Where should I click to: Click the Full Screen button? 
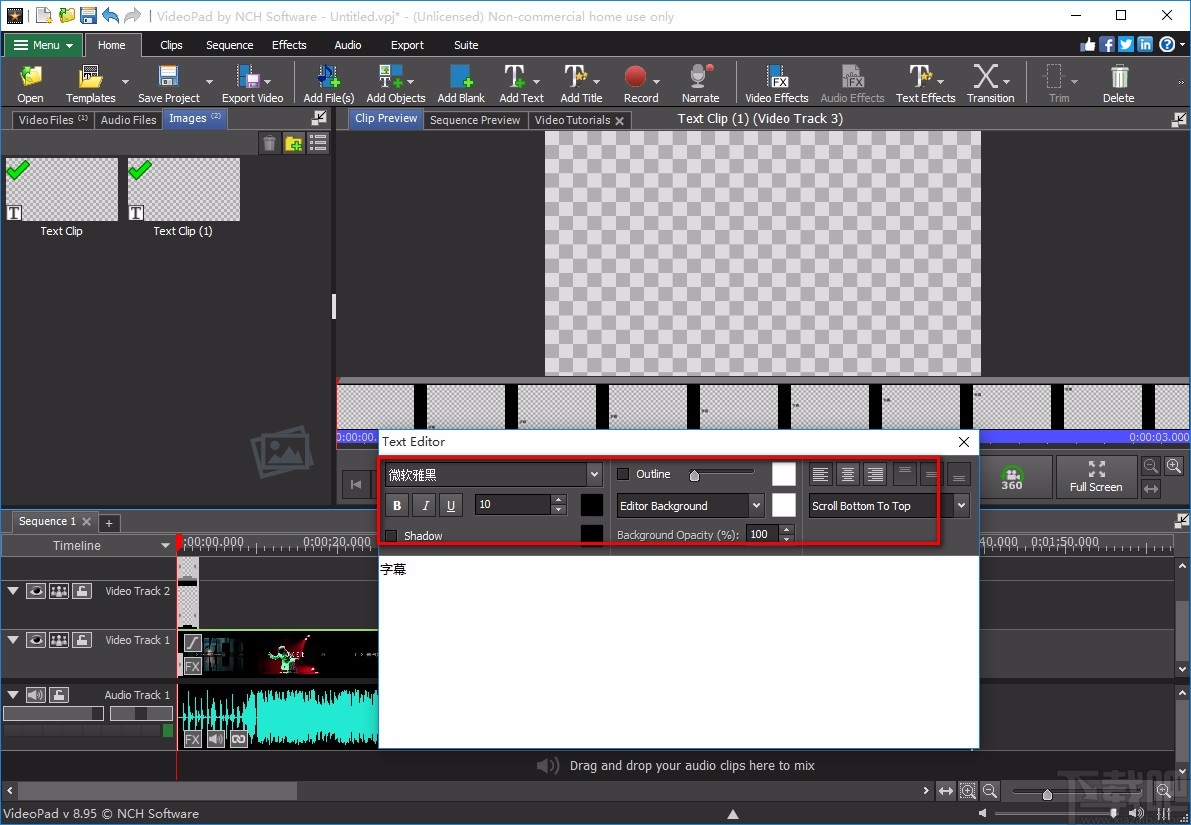(x=1096, y=478)
